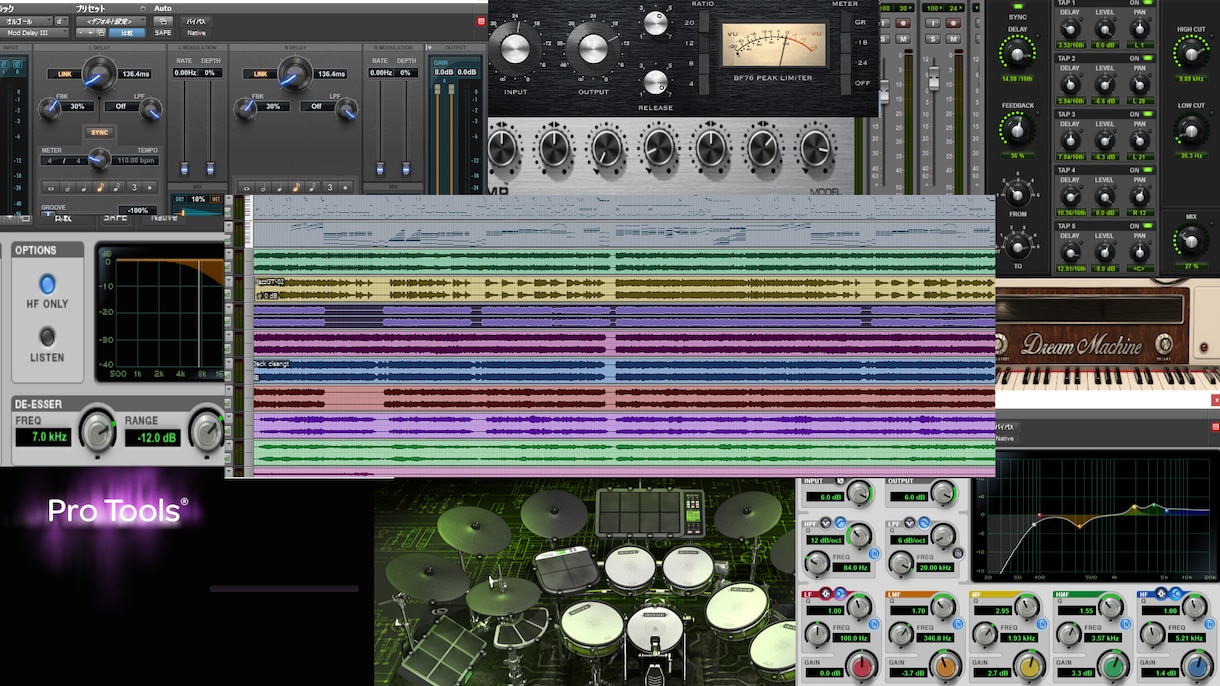Click the L Modulation RATE slider handle
This screenshot has width=1220, height=686.
[x=184, y=168]
